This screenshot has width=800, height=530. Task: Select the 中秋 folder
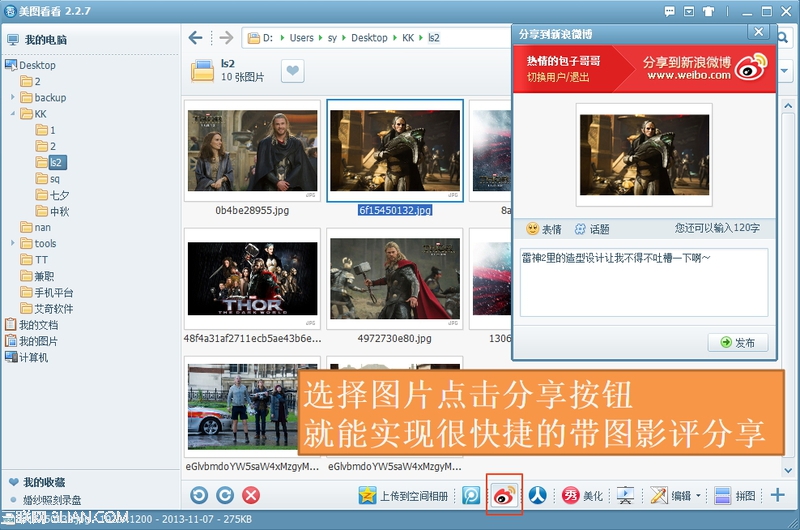53,211
